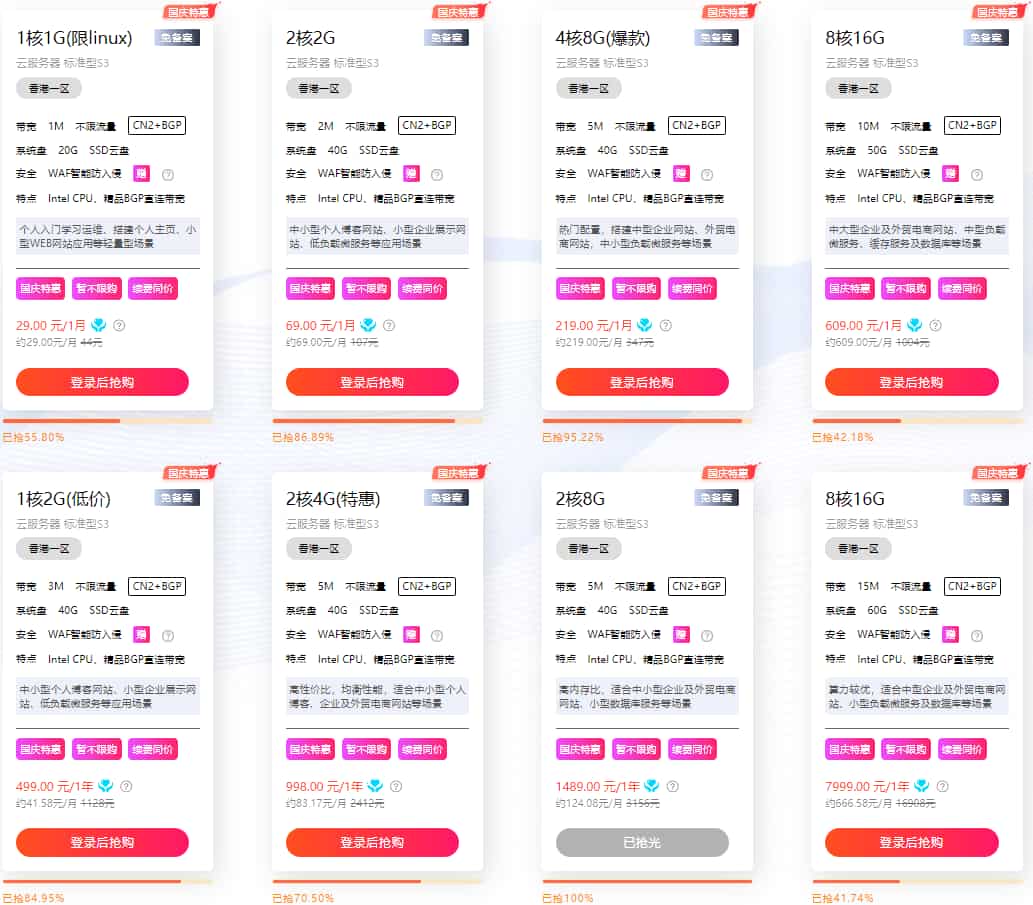The height and width of the screenshot is (905, 1033).
Task: Click the WAF help icon on 1核1G card
Action: point(169,174)
